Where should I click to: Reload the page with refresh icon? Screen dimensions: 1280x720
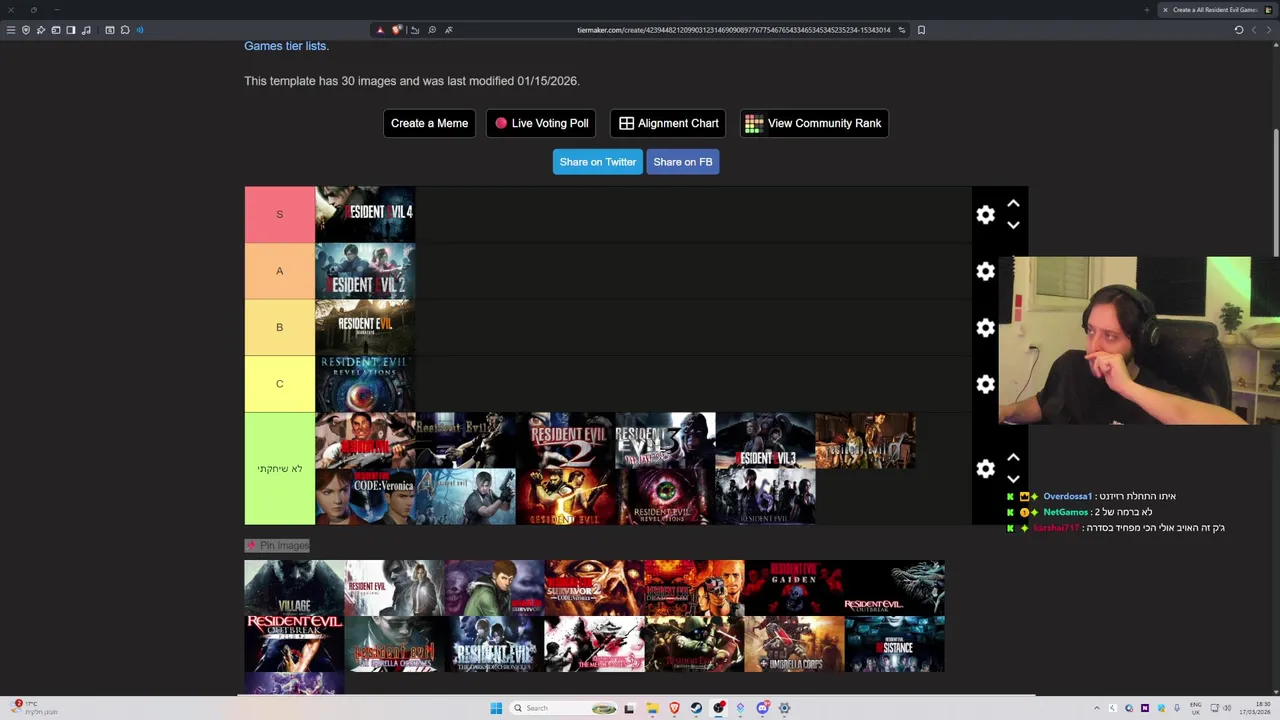[x=1238, y=30]
